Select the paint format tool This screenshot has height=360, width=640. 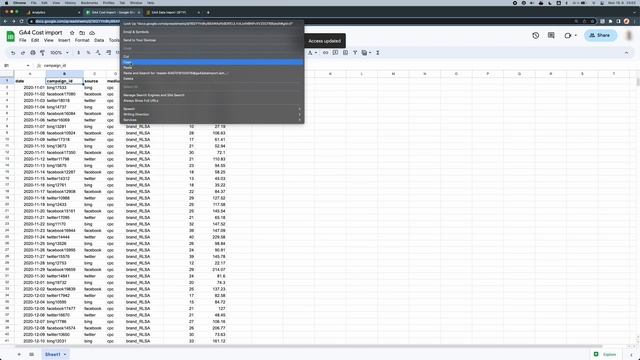(42, 53)
